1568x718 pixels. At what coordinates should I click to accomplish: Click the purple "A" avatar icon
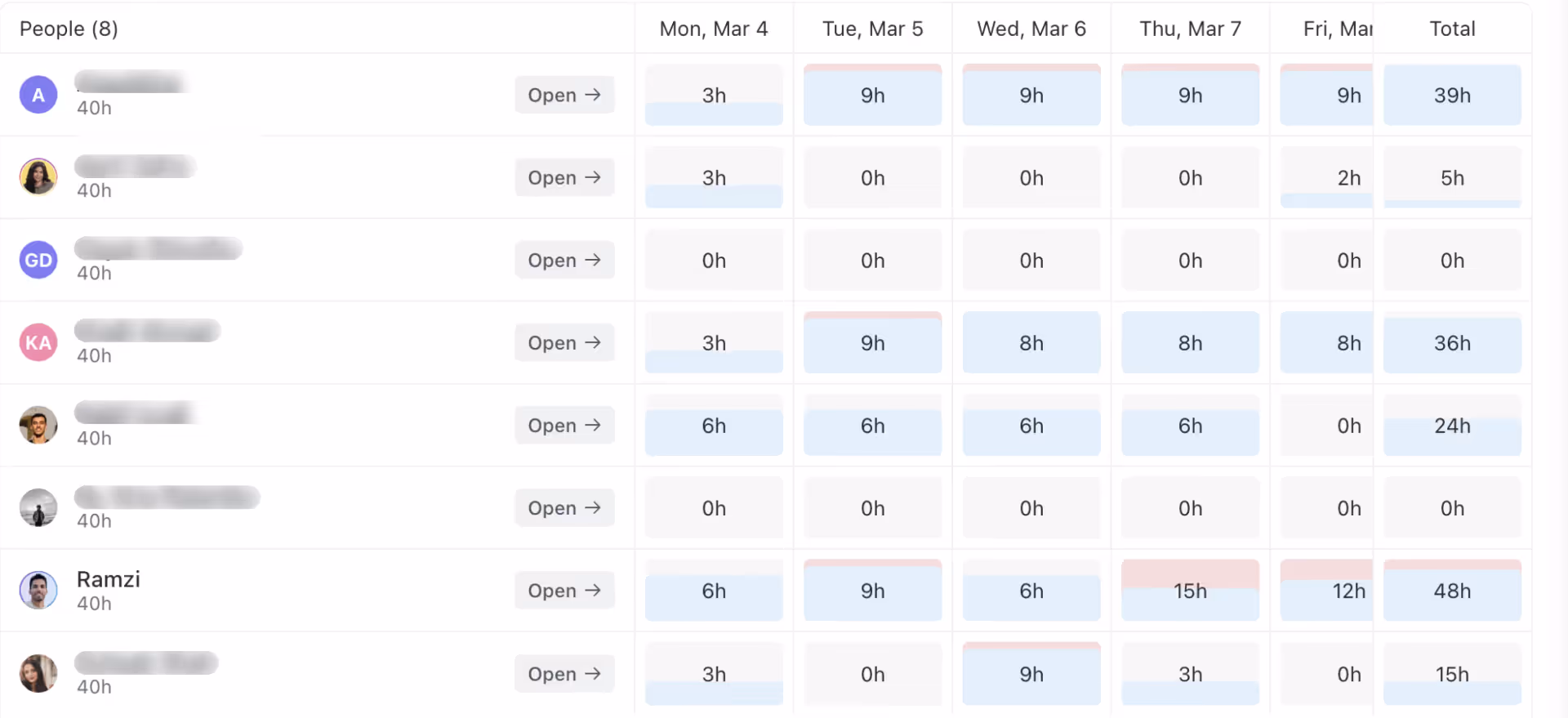(38, 95)
